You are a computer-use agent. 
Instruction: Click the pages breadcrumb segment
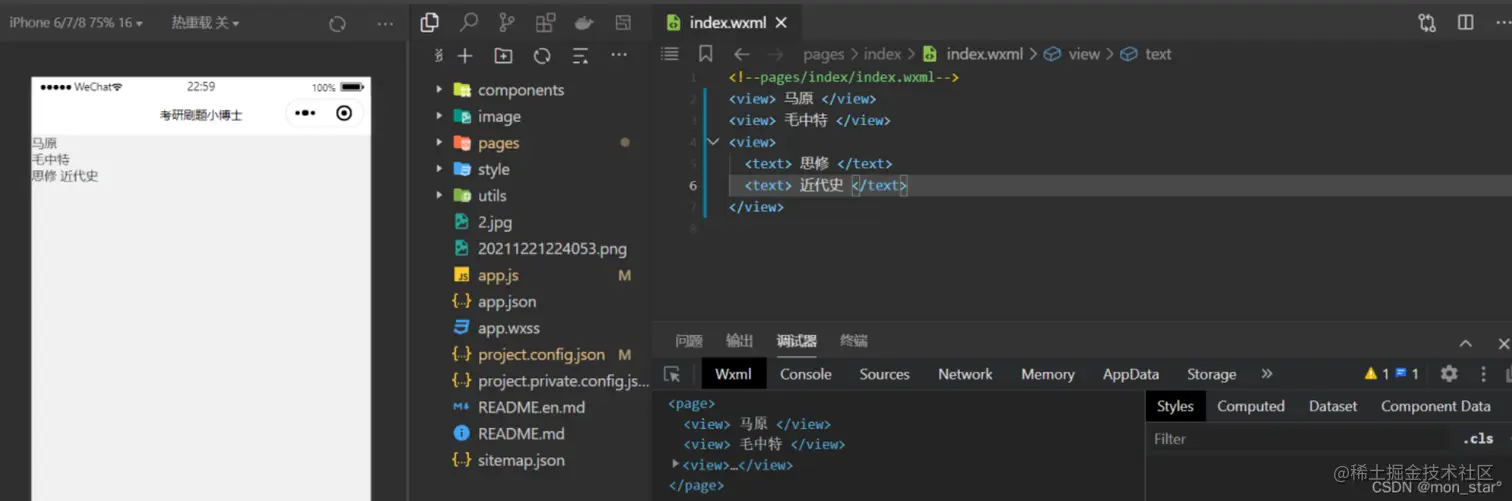coord(823,54)
